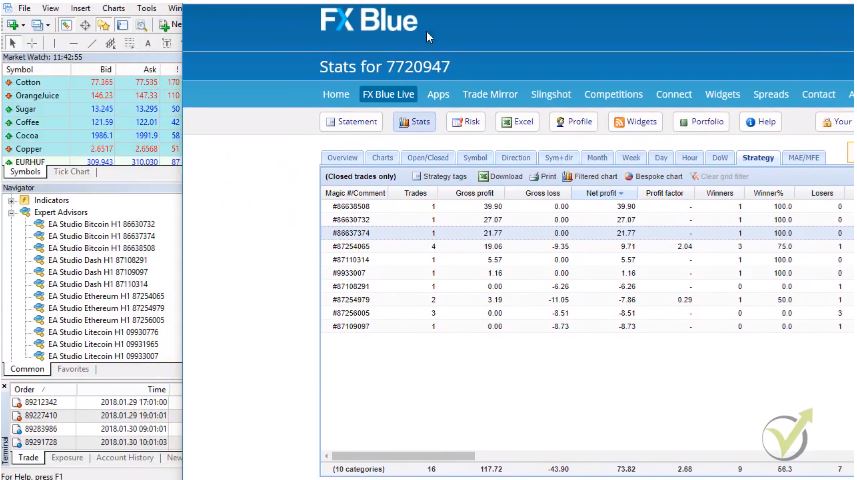The width and height of the screenshot is (857, 480).
Task: Open the Account History terminal tab
Action: tap(125, 458)
